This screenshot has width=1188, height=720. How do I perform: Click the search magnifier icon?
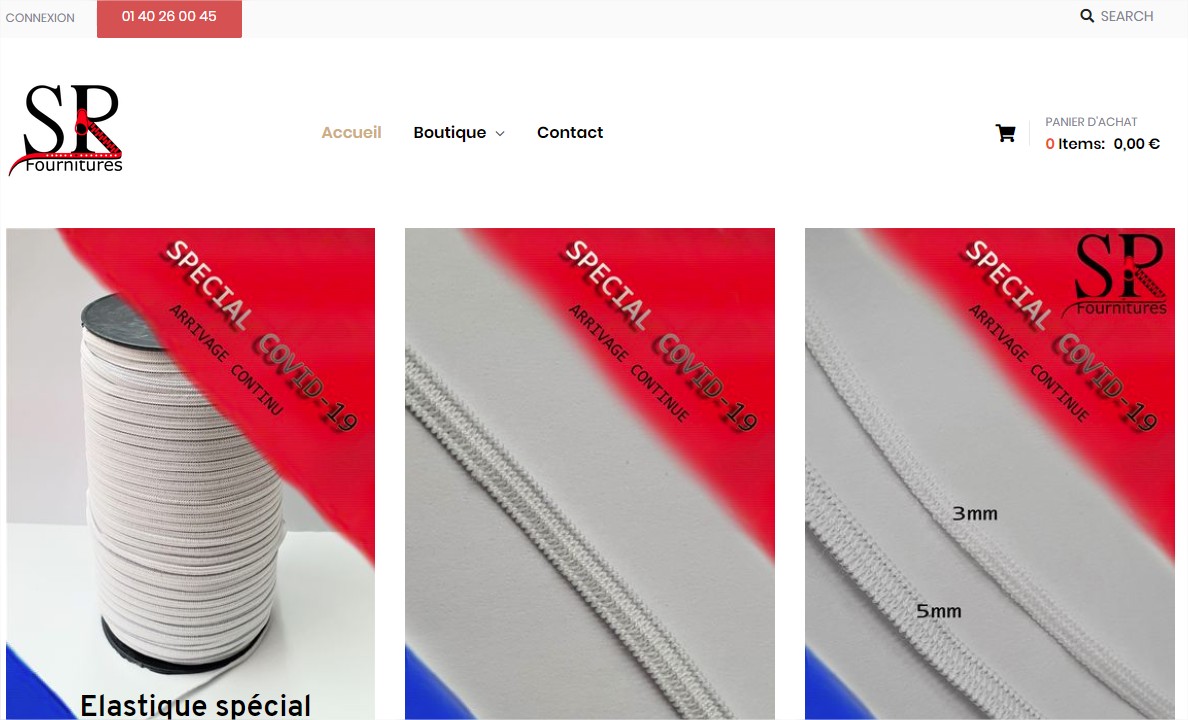[x=1086, y=16]
